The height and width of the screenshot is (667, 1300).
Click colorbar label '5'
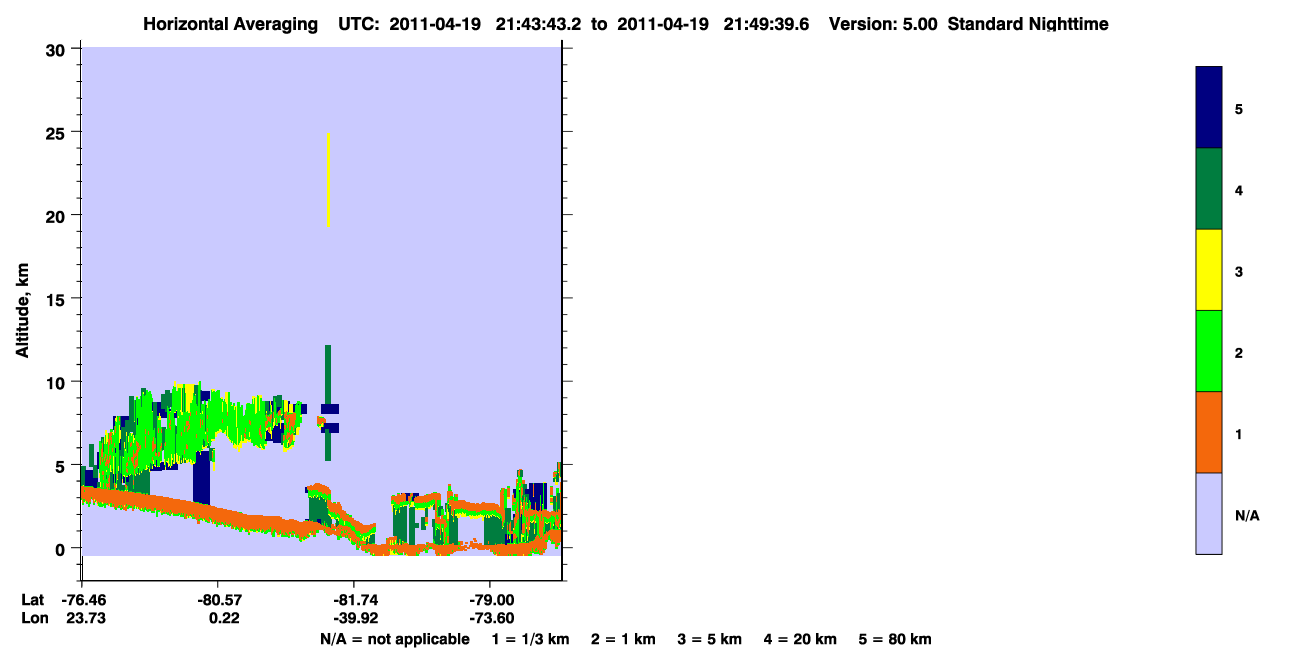pyautogui.click(x=1239, y=109)
